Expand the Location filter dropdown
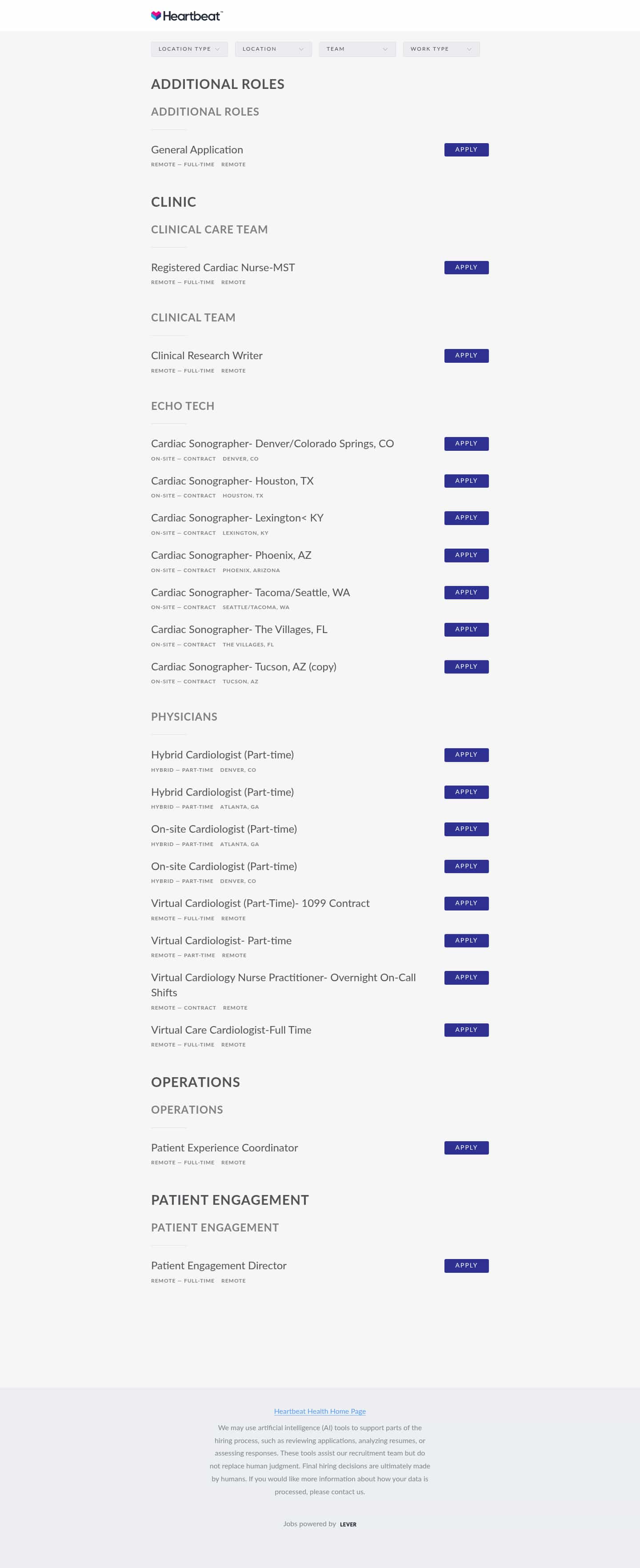640x1568 pixels. (x=273, y=49)
